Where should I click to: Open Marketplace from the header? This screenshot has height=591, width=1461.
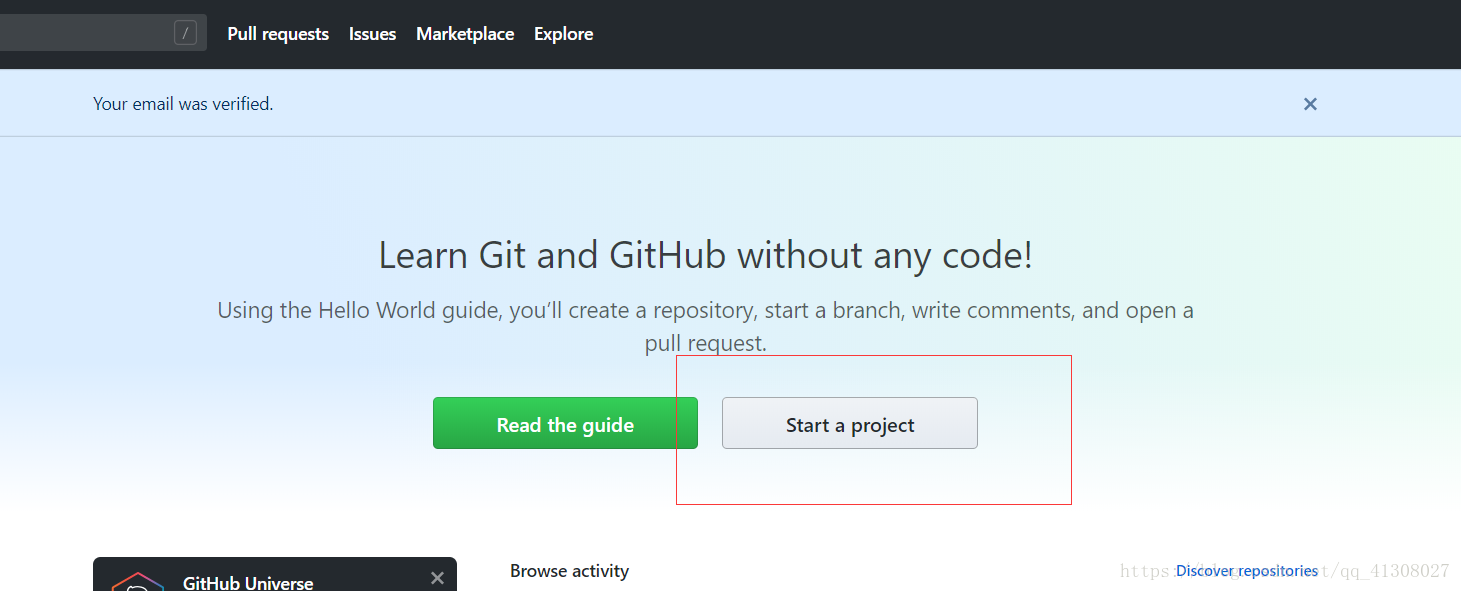(465, 34)
